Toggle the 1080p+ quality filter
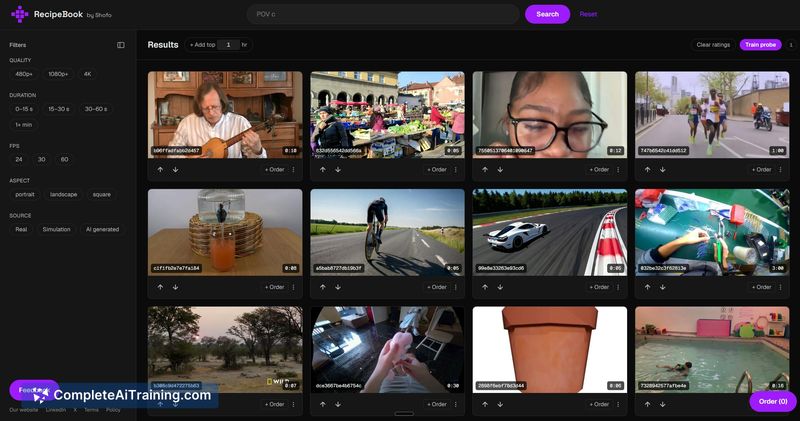The height and width of the screenshot is (421, 800). pyautogui.click(x=58, y=74)
